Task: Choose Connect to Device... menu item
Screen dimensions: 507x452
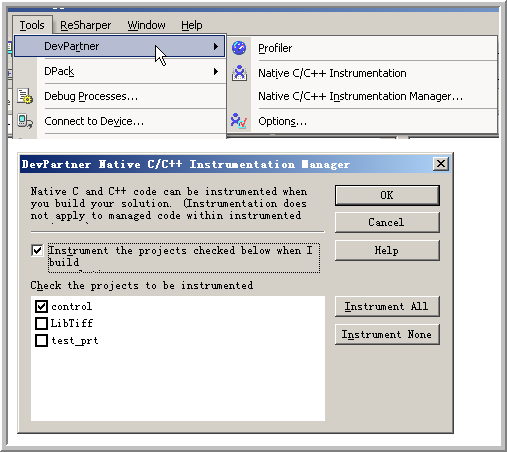Action: [x=120, y=121]
